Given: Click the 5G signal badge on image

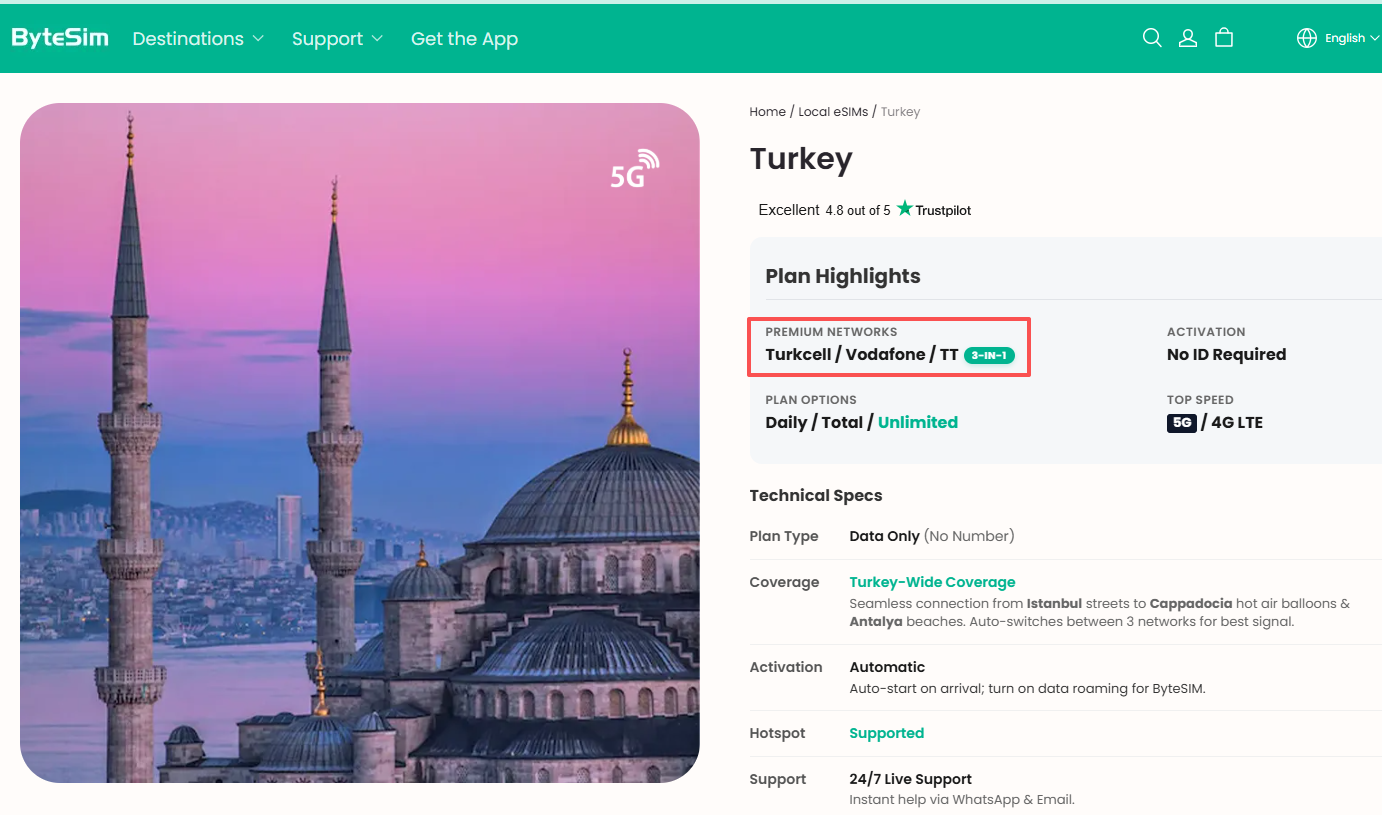Looking at the screenshot, I should [x=635, y=170].
